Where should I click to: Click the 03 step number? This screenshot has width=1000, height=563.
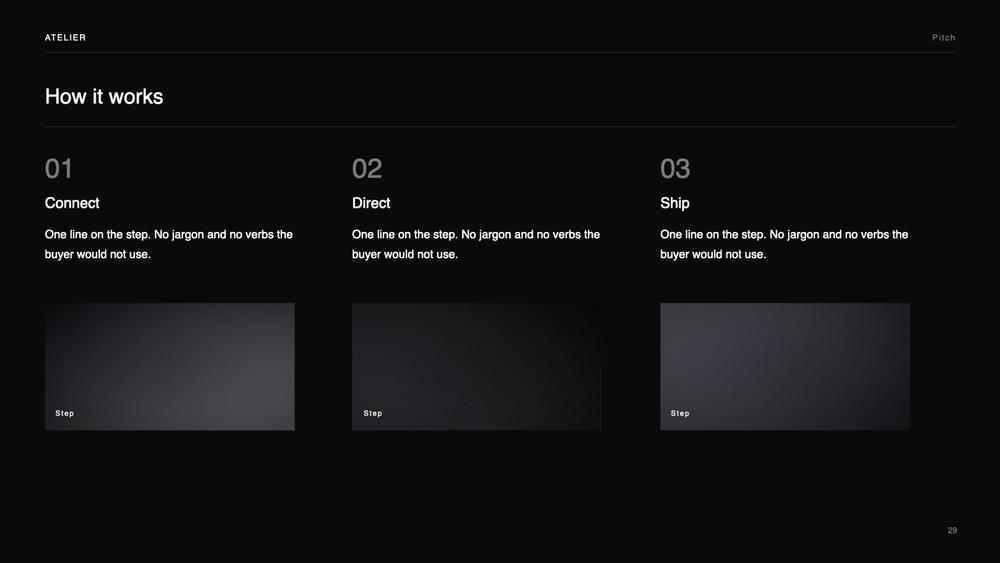click(x=675, y=169)
